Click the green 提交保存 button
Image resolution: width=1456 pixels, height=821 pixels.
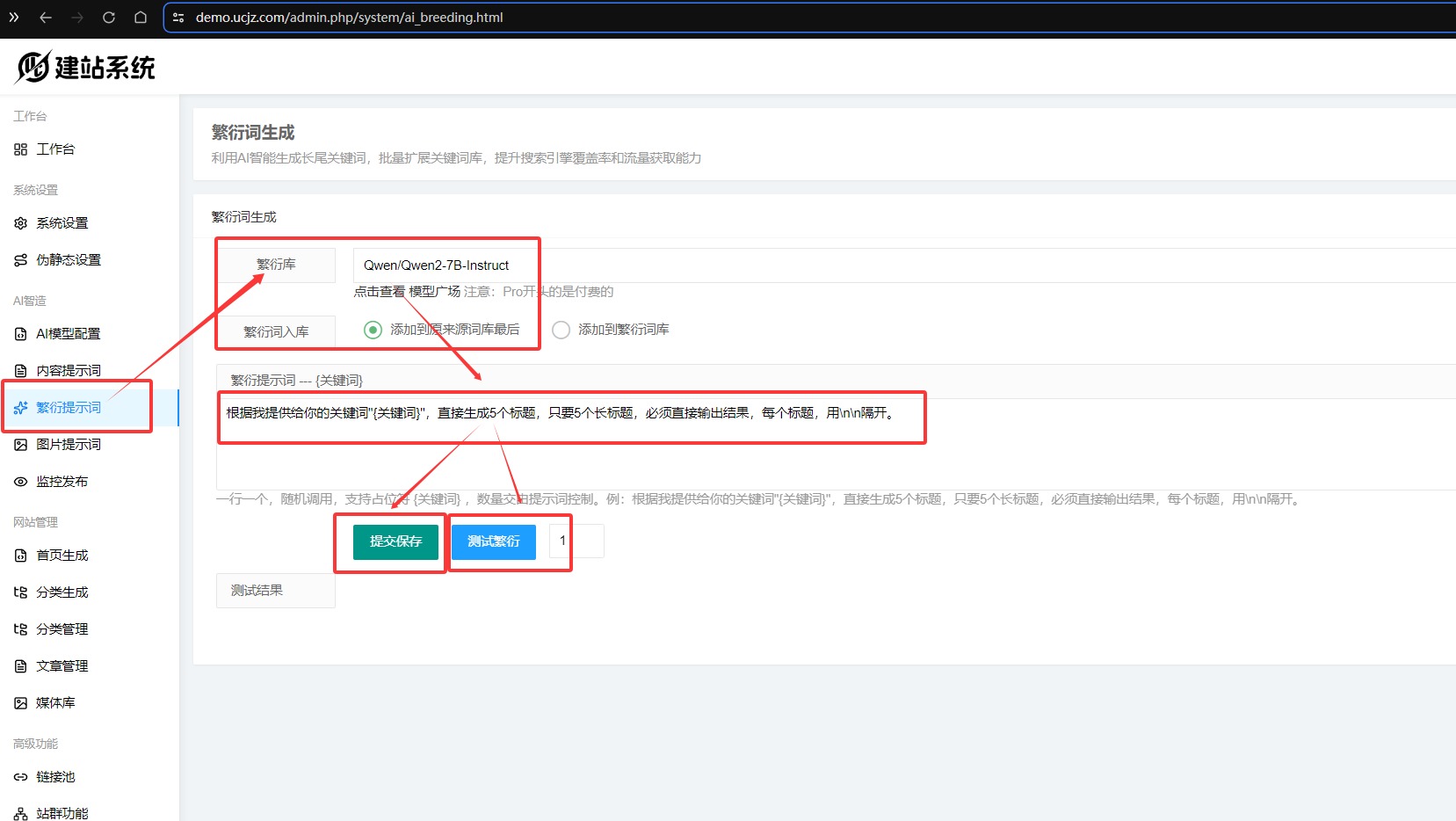[x=395, y=541]
